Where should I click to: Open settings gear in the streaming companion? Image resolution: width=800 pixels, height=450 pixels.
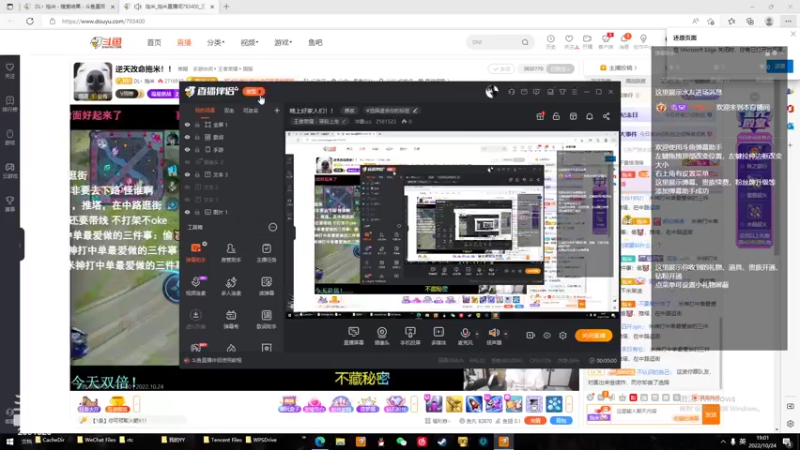tap(563, 335)
